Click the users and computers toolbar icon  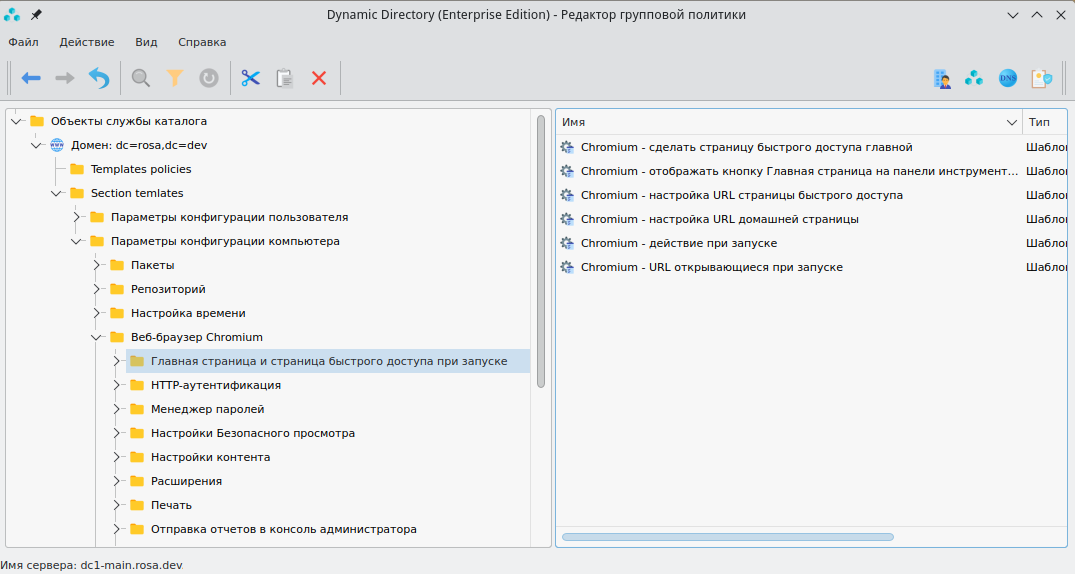pos(942,78)
